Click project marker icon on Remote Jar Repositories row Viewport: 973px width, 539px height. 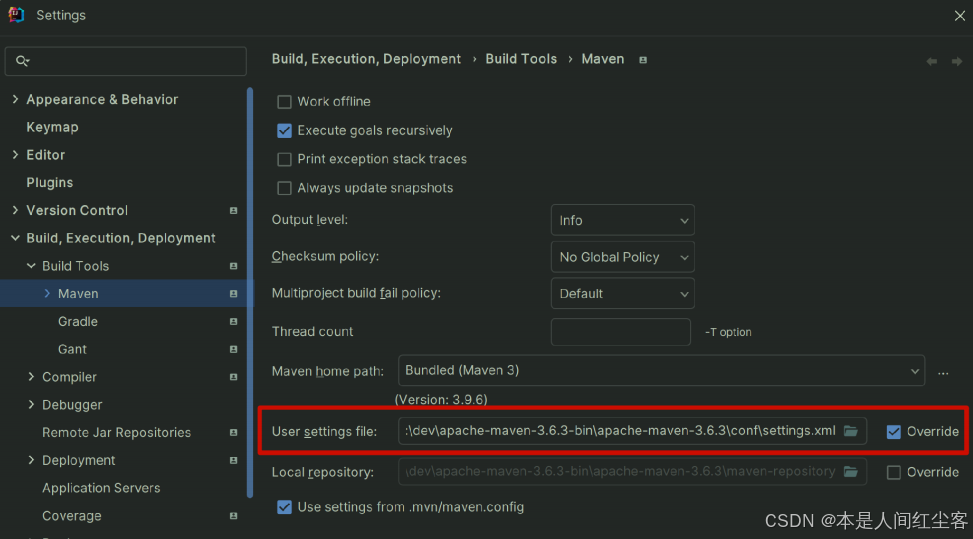[233, 432]
